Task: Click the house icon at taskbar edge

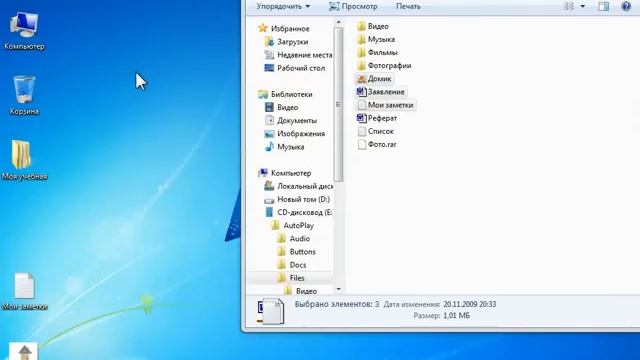Action: click(24, 351)
